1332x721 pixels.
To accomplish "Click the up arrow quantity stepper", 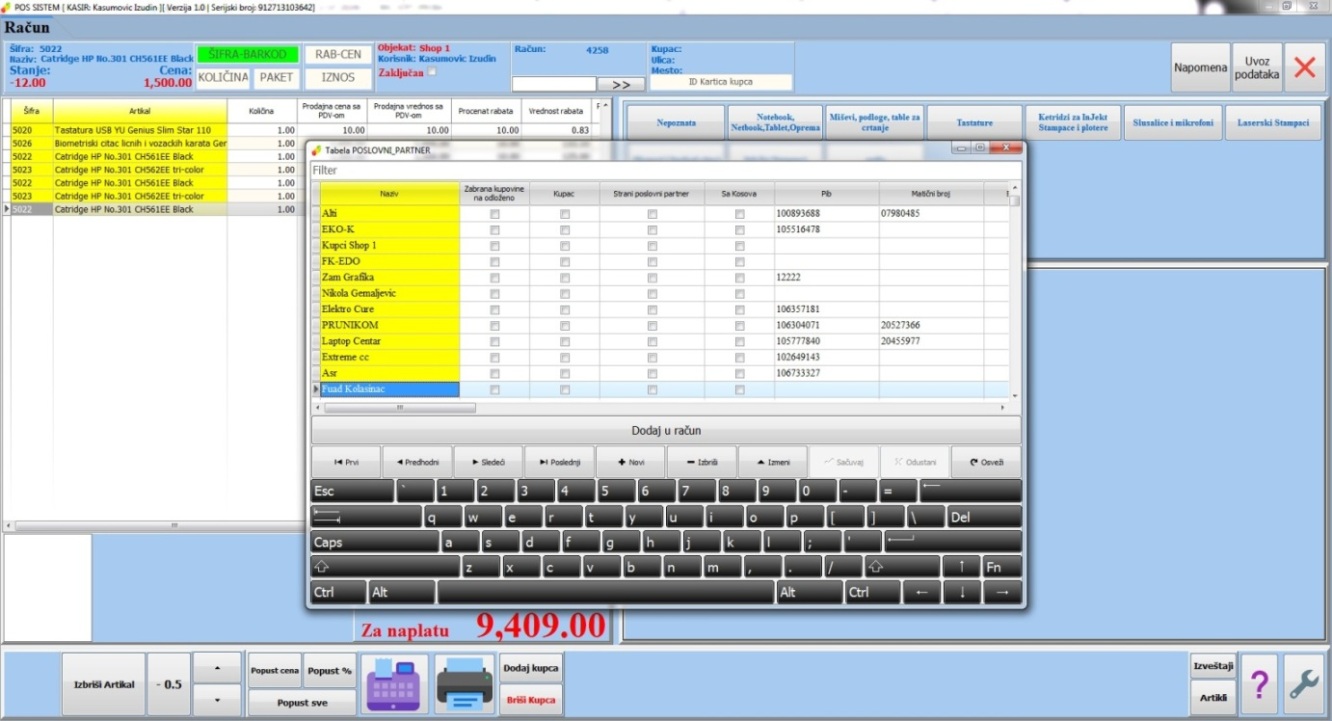I will pyautogui.click(x=217, y=667).
